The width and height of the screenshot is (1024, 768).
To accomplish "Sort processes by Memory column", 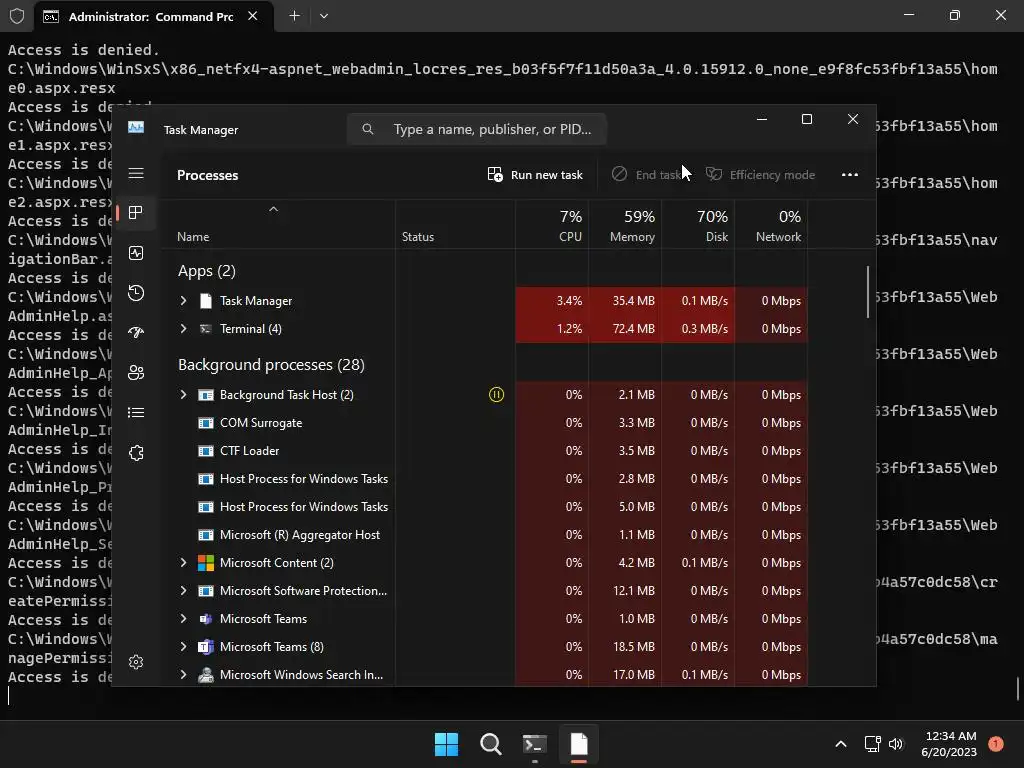I will click(625, 224).
